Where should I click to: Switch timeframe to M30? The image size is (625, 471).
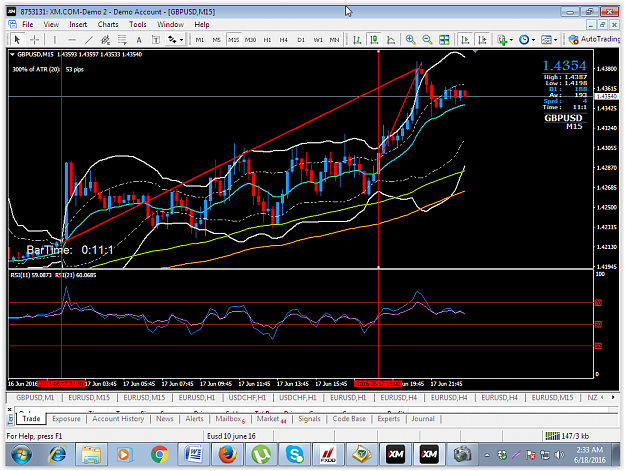(x=250, y=39)
